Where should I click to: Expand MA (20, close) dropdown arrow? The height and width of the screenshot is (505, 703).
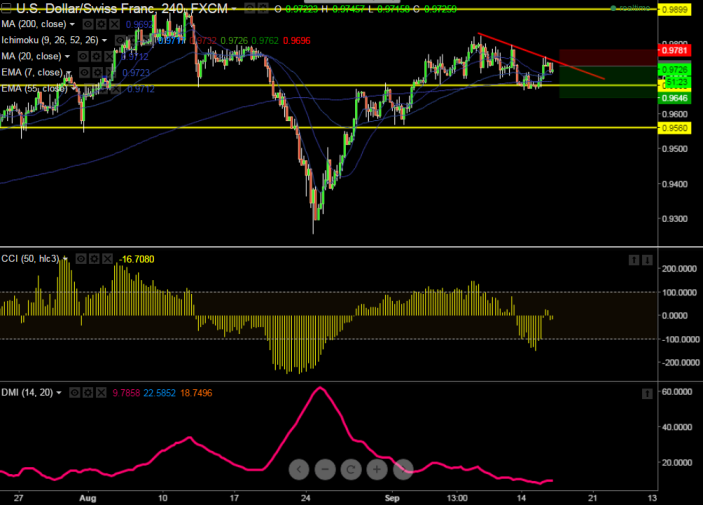pos(67,57)
